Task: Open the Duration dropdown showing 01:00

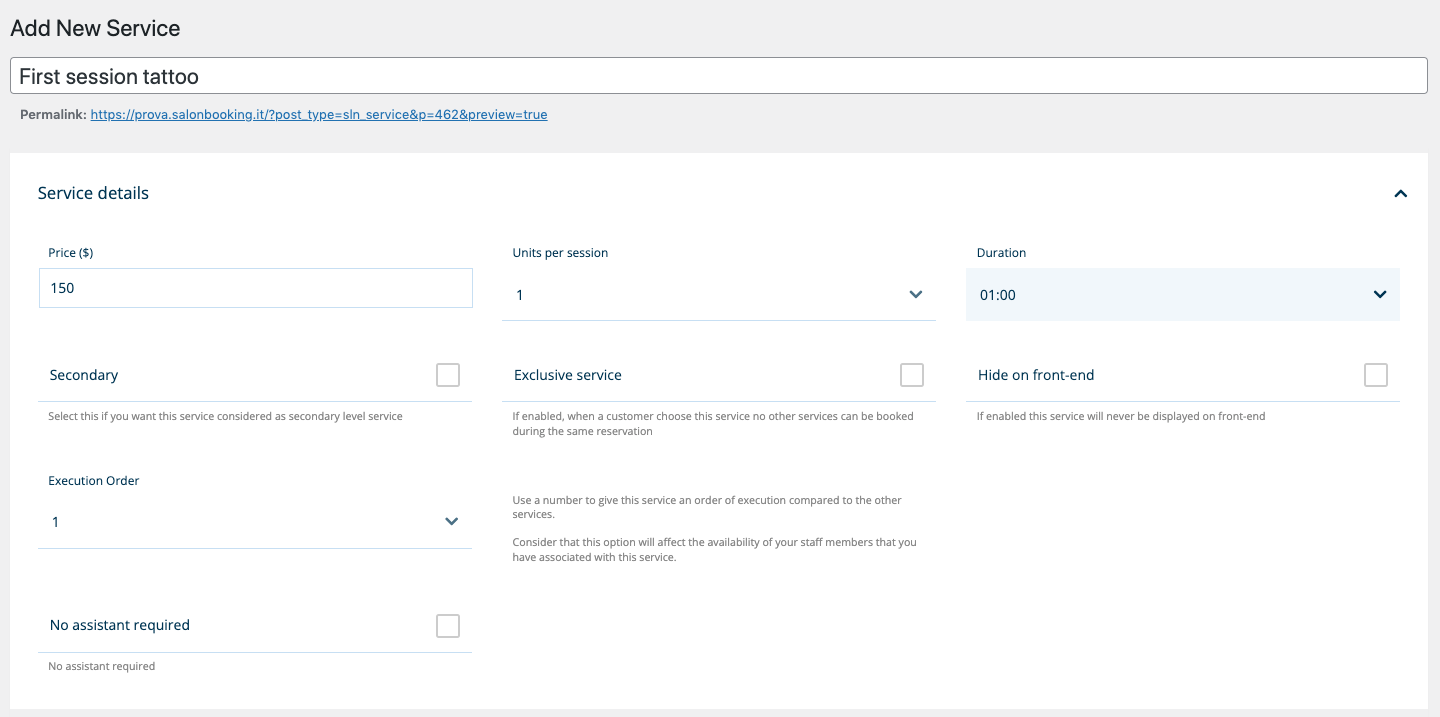Action: click(x=1160, y=295)
